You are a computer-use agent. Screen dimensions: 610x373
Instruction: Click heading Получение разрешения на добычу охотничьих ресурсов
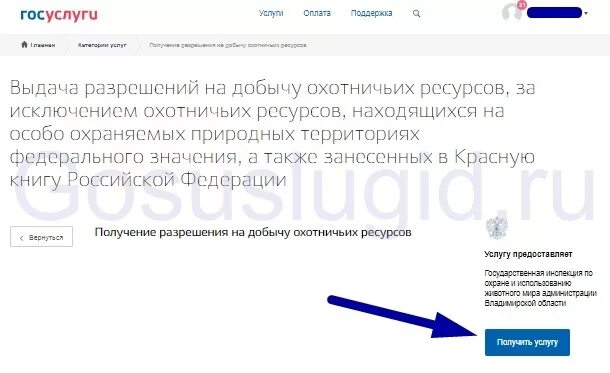(x=253, y=232)
